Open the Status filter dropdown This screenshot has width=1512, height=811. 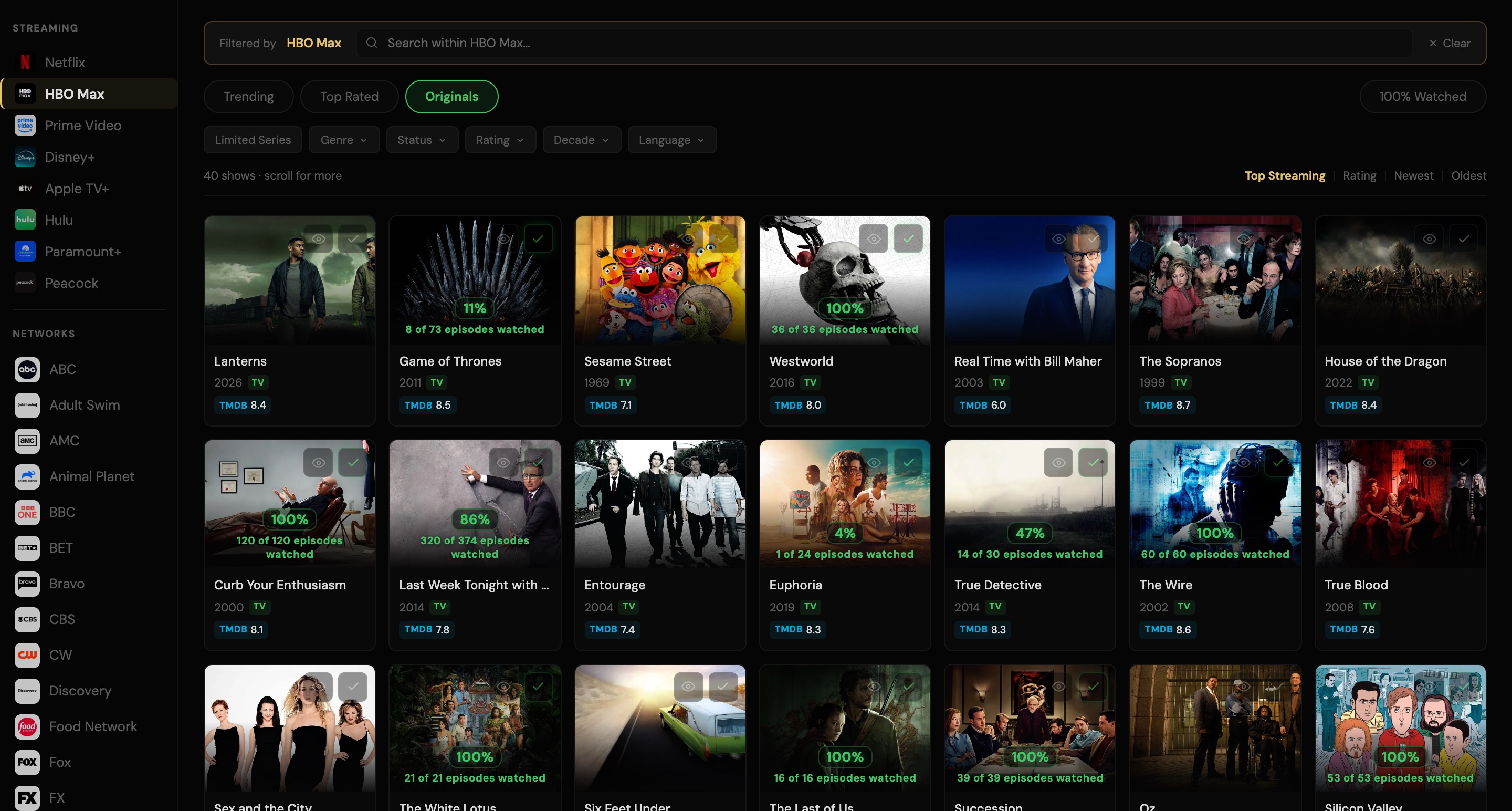(x=422, y=140)
